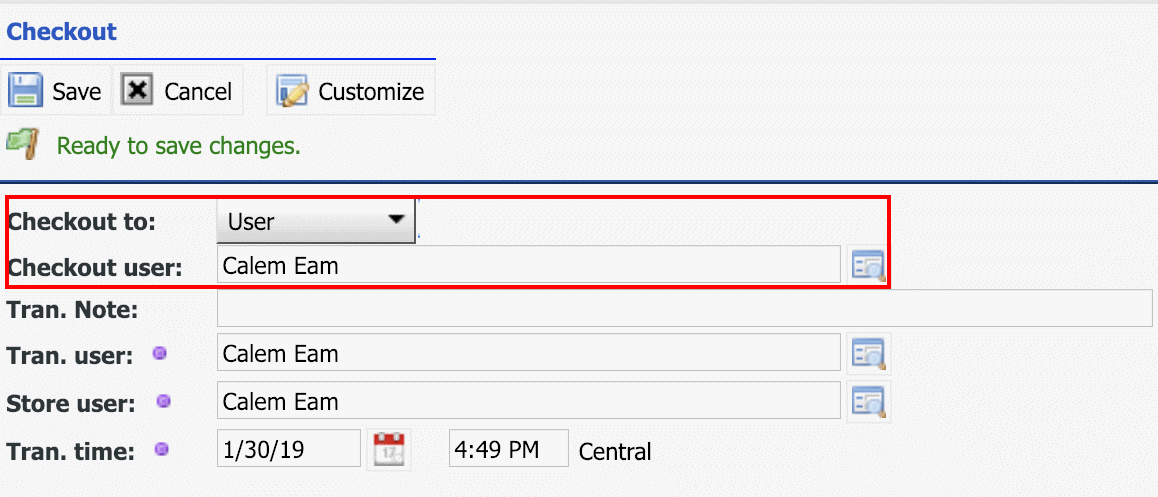Viewport: 1158px width, 497px height.
Task: Click the empty Tran. Note field
Action: [685, 308]
